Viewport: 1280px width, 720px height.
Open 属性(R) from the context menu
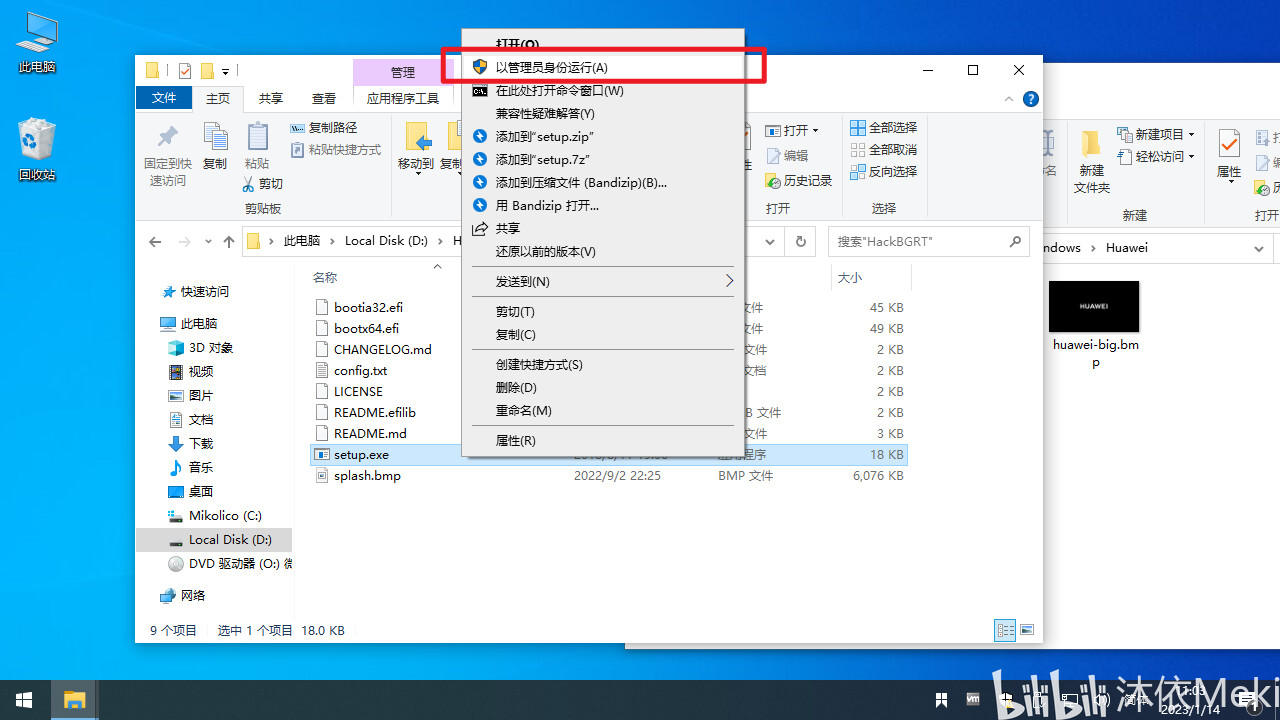603,440
